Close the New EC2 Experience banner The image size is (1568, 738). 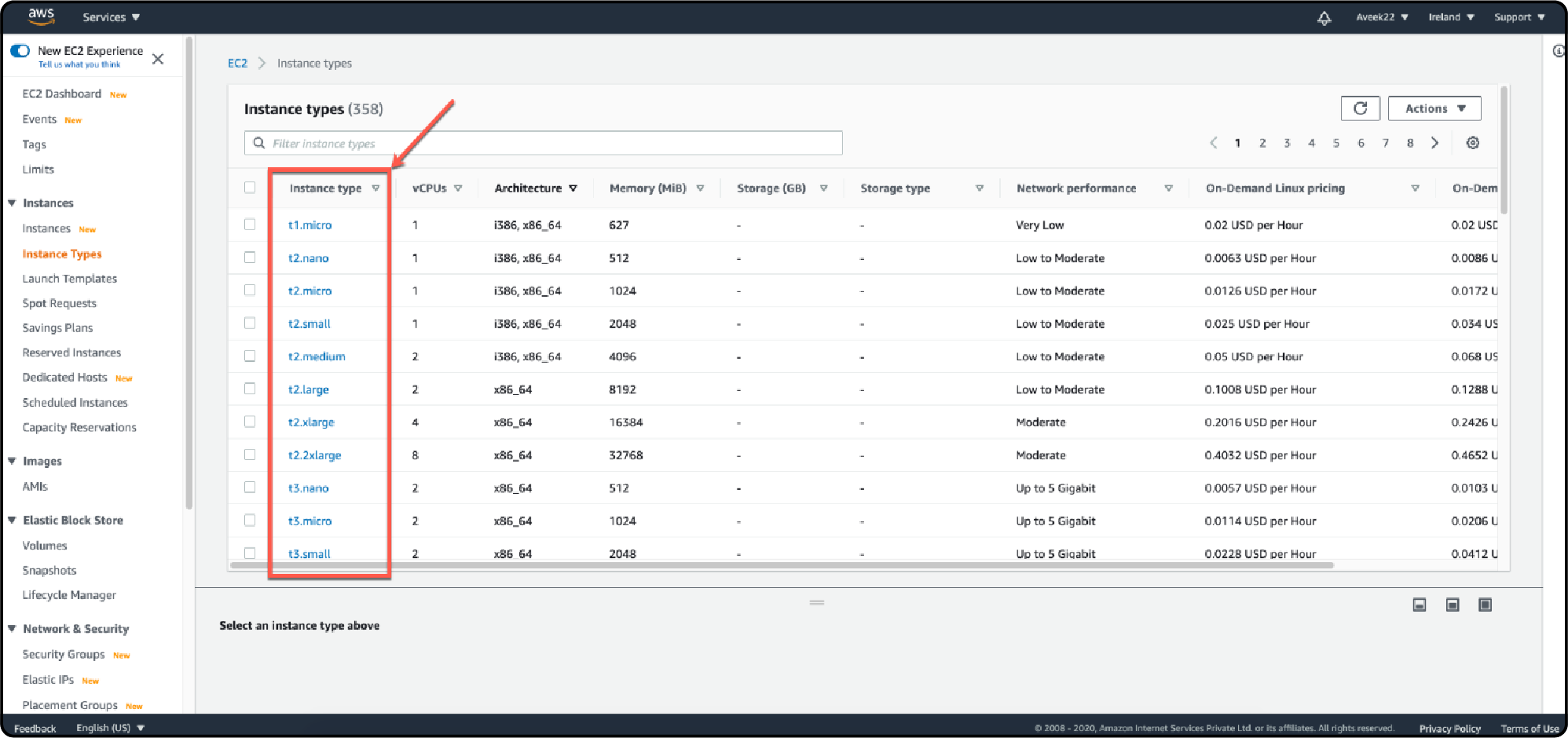pyautogui.click(x=158, y=59)
